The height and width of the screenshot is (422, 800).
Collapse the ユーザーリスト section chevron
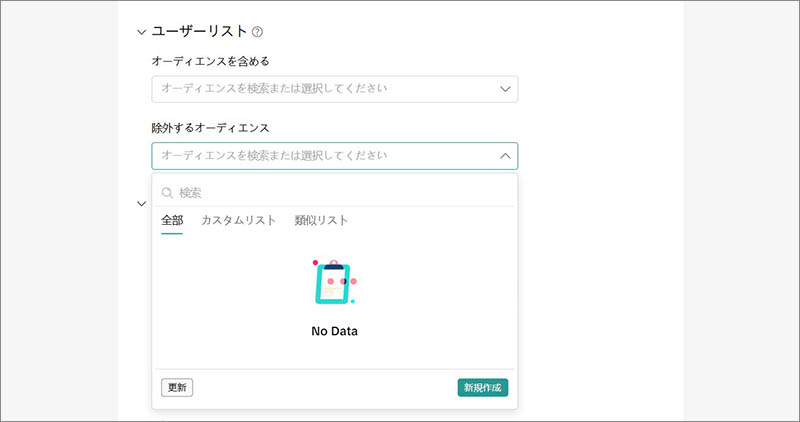[x=141, y=32]
